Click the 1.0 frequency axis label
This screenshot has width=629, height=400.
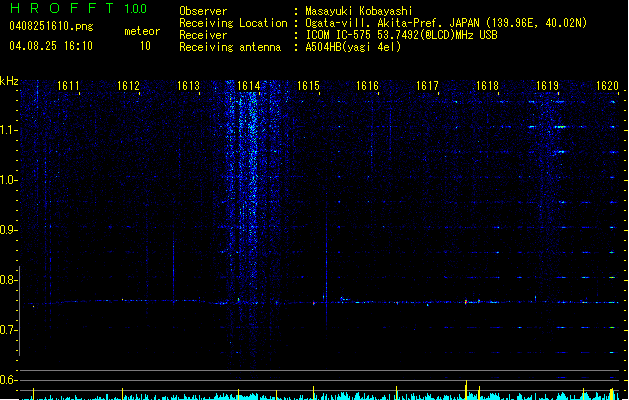(9, 180)
